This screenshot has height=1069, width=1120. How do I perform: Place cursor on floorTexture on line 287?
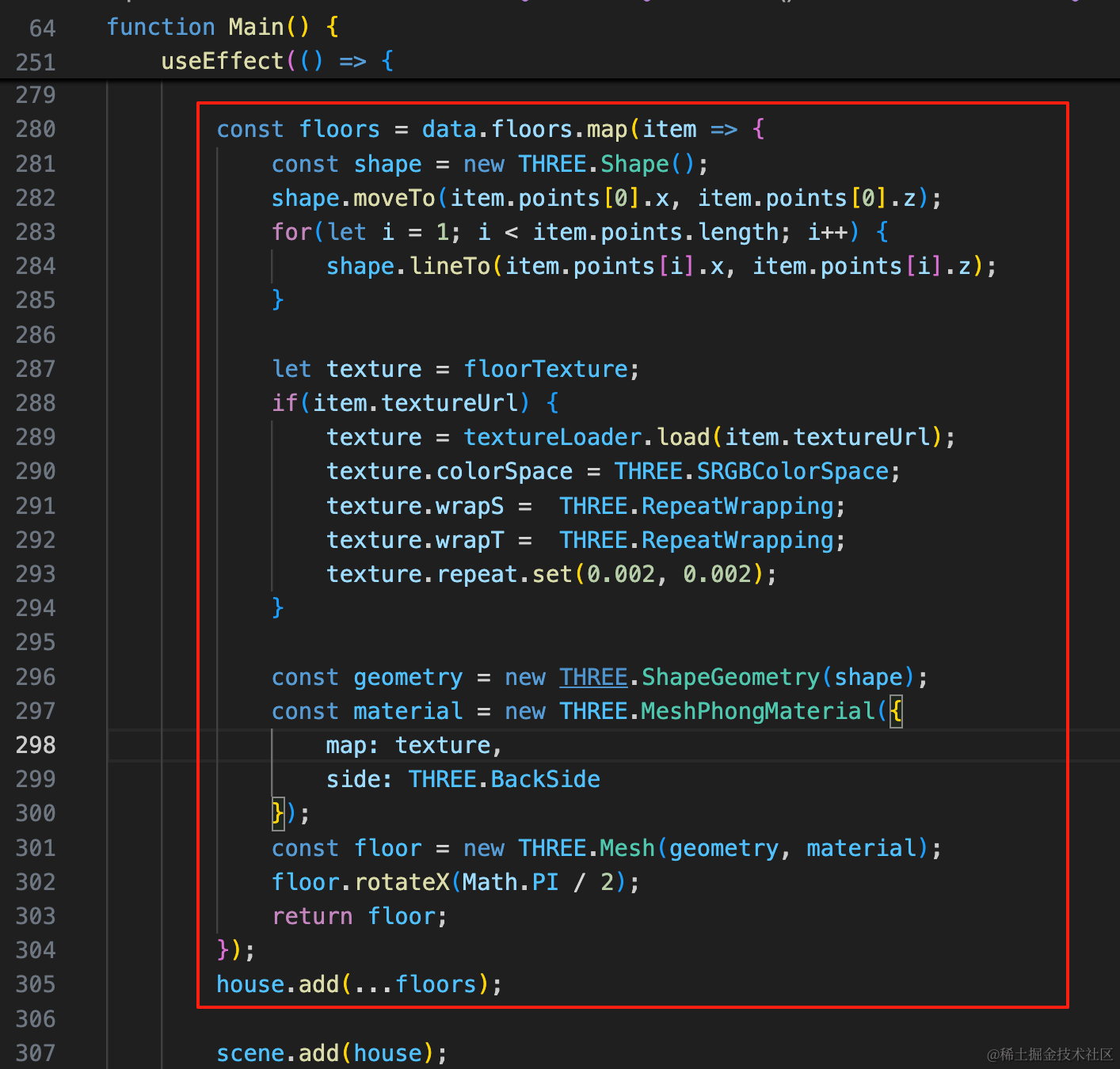pos(546,369)
